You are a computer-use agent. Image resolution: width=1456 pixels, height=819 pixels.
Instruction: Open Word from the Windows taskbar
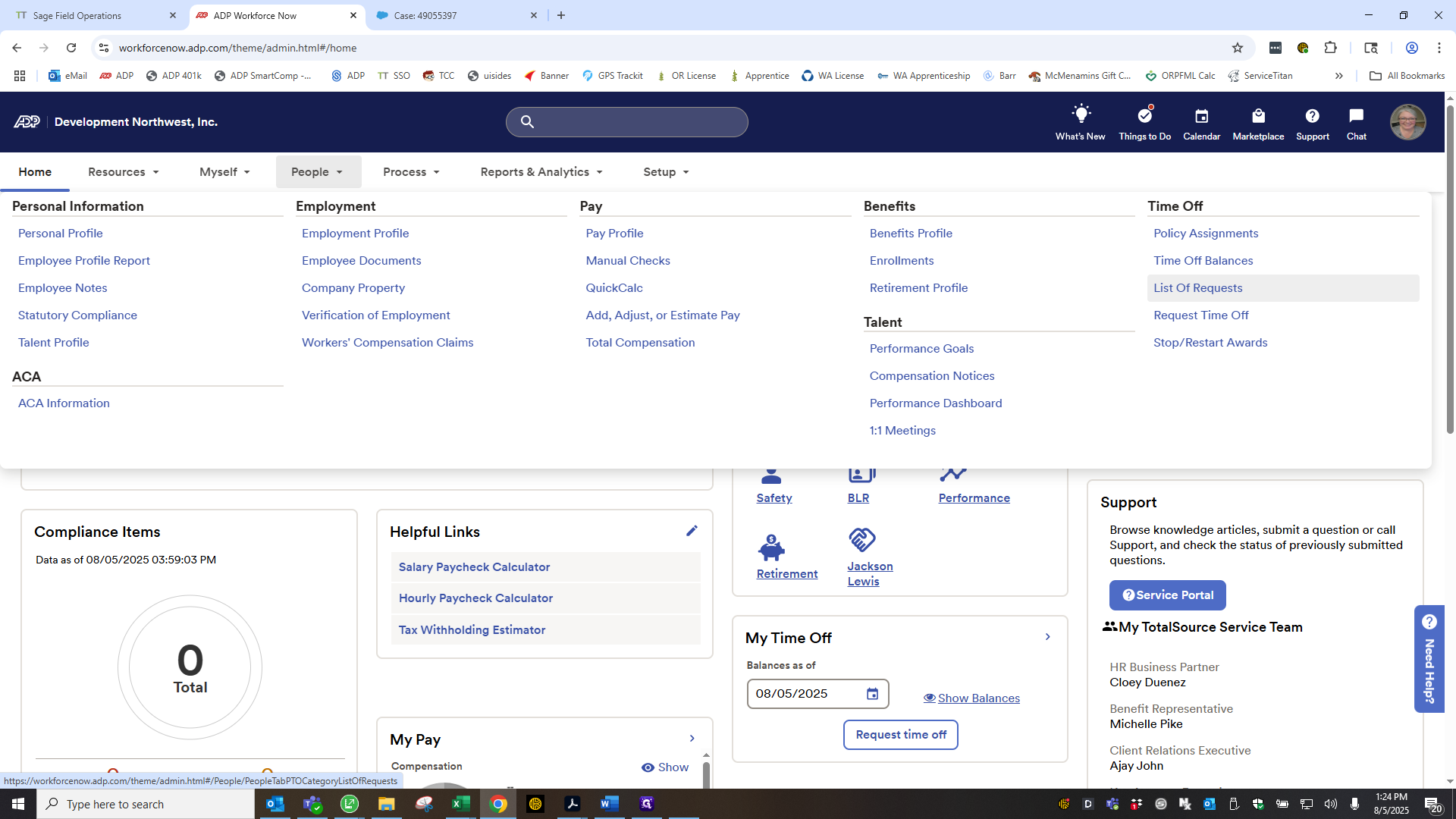[609, 804]
